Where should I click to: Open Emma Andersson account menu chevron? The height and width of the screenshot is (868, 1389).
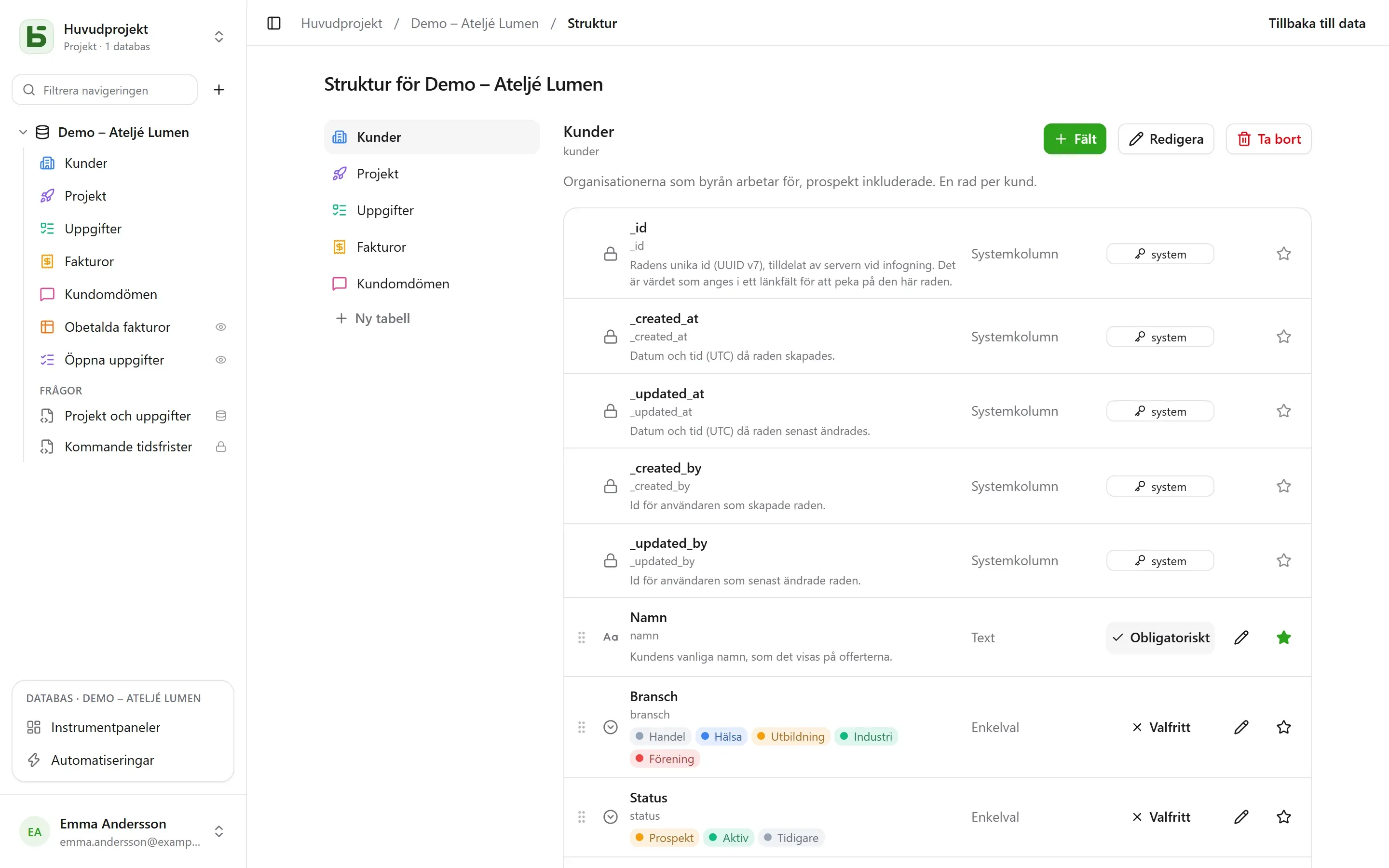[x=218, y=832]
